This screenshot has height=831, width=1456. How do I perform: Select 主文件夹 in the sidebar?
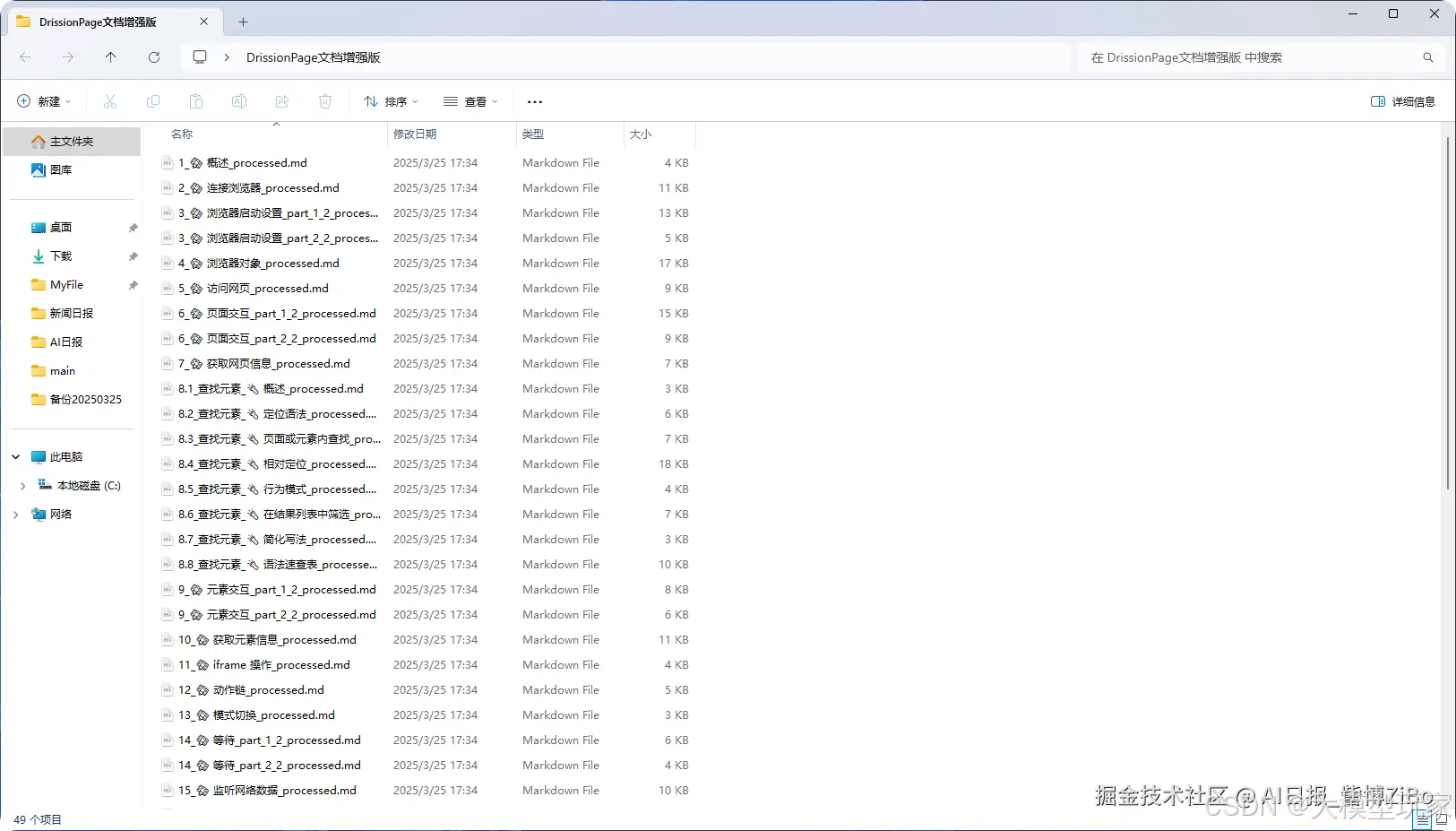pos(73,142)
